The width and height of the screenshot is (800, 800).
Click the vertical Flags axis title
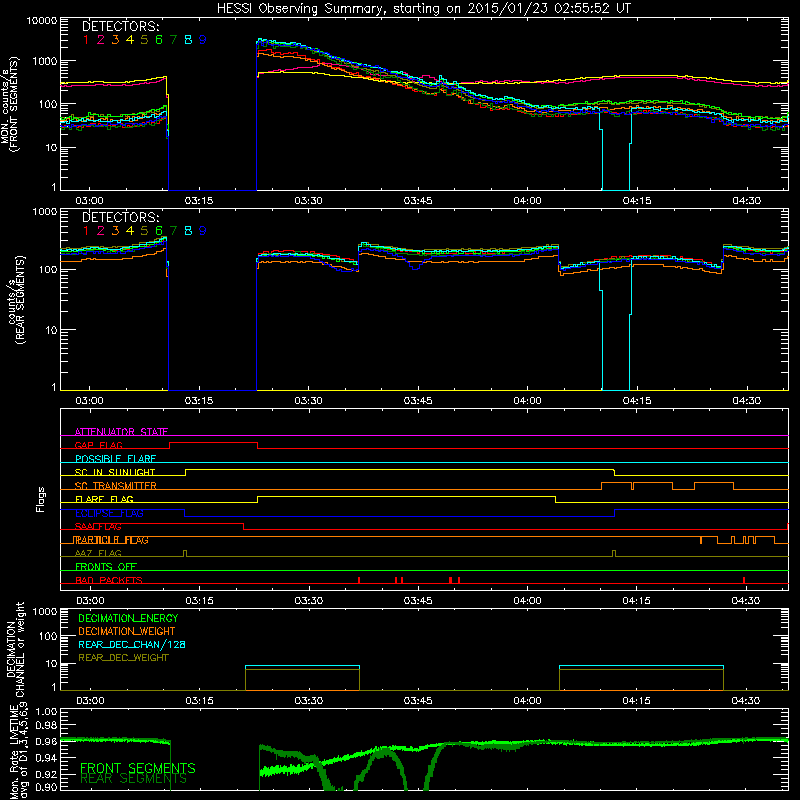coord(41,499)
